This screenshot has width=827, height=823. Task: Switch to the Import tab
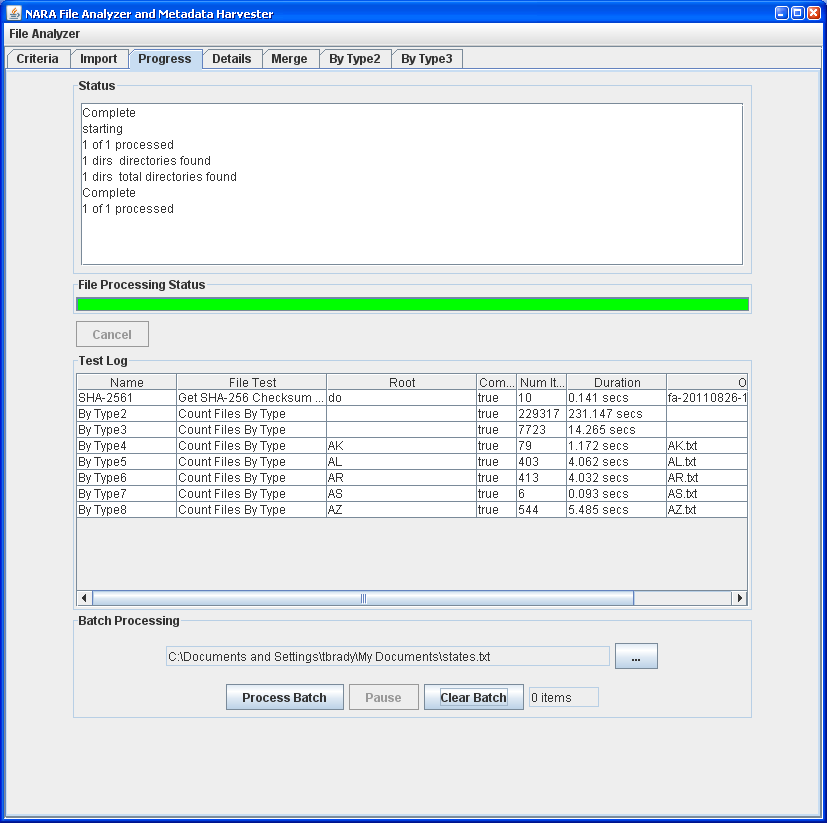tap(99, 58)
